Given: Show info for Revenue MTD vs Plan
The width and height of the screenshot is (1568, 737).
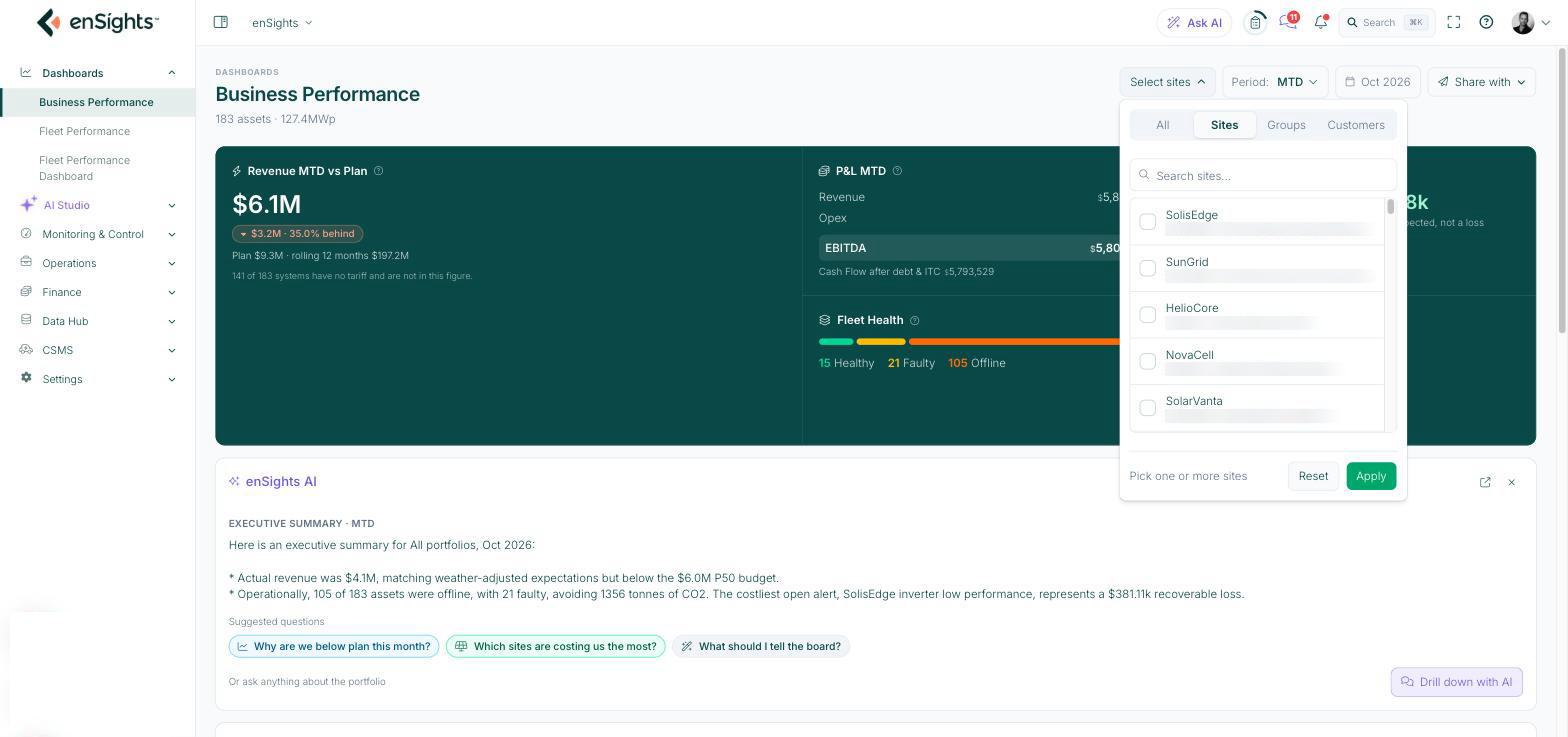Looking at the screenshot, I should (x=378, y=171).
